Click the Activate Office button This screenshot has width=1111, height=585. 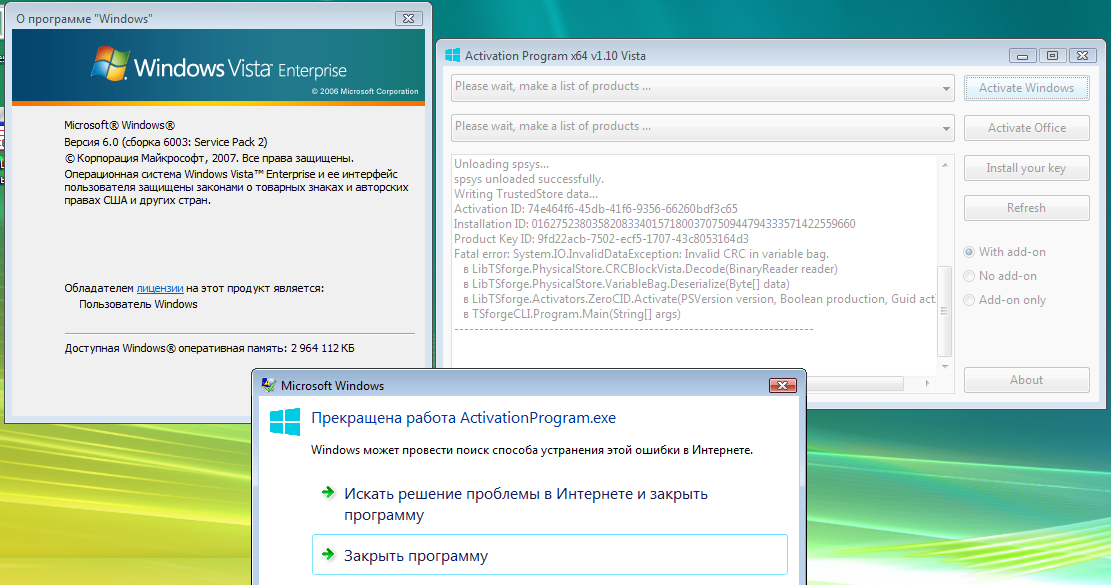point(1027,128)
